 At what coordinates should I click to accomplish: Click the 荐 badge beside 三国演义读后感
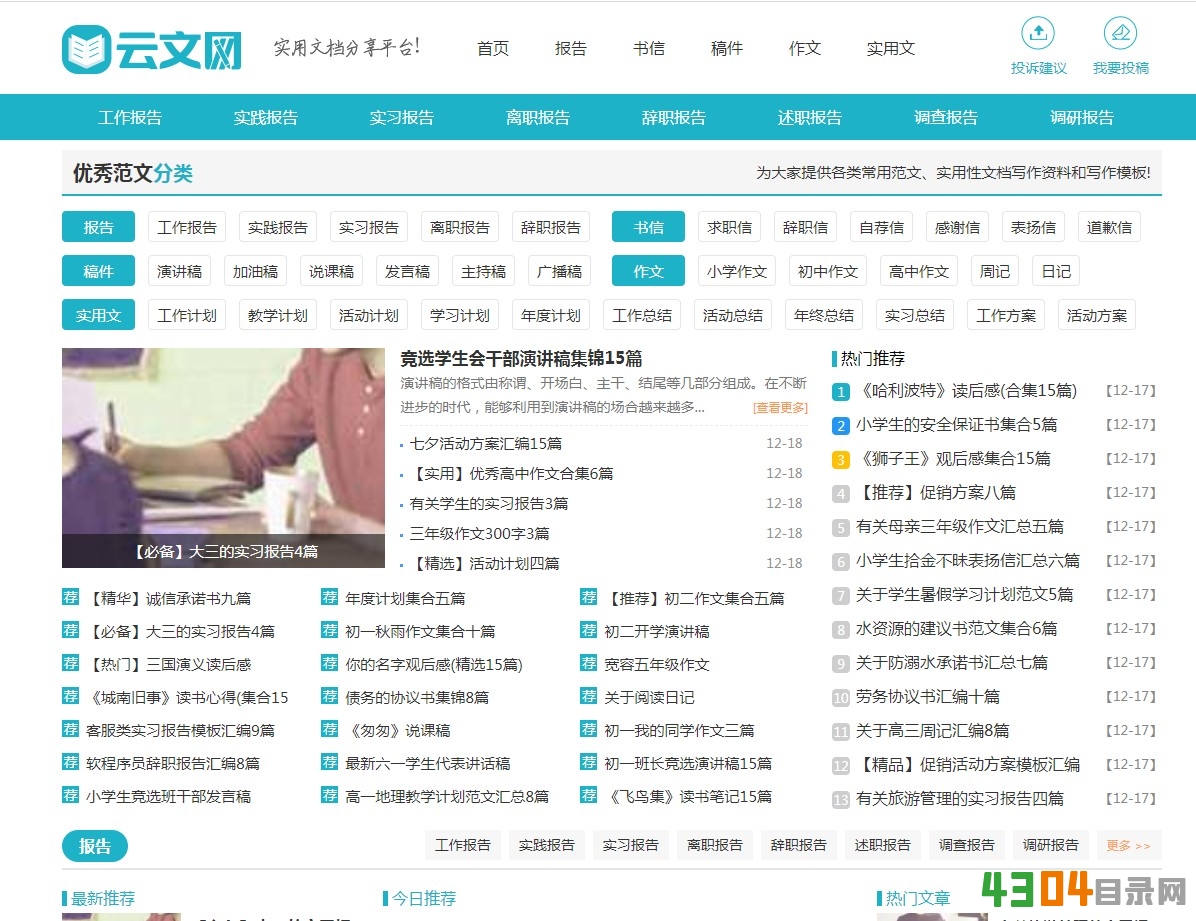pyautogui.click(x=70, y=663)
